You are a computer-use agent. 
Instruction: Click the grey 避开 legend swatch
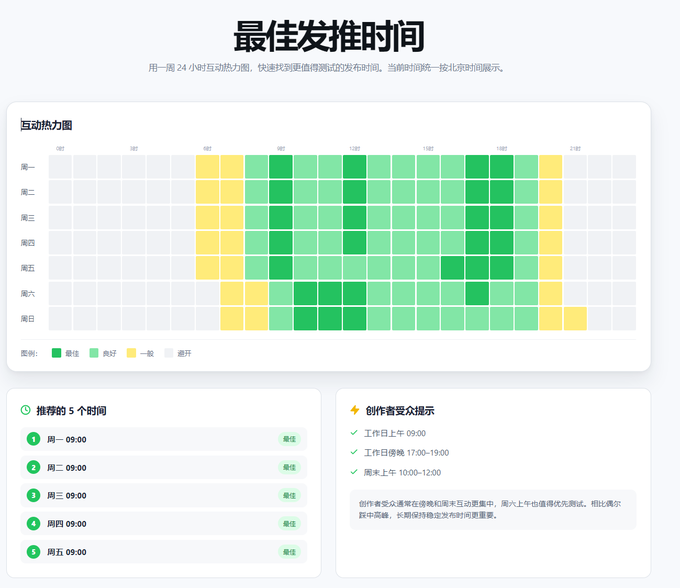pos(168,353)
